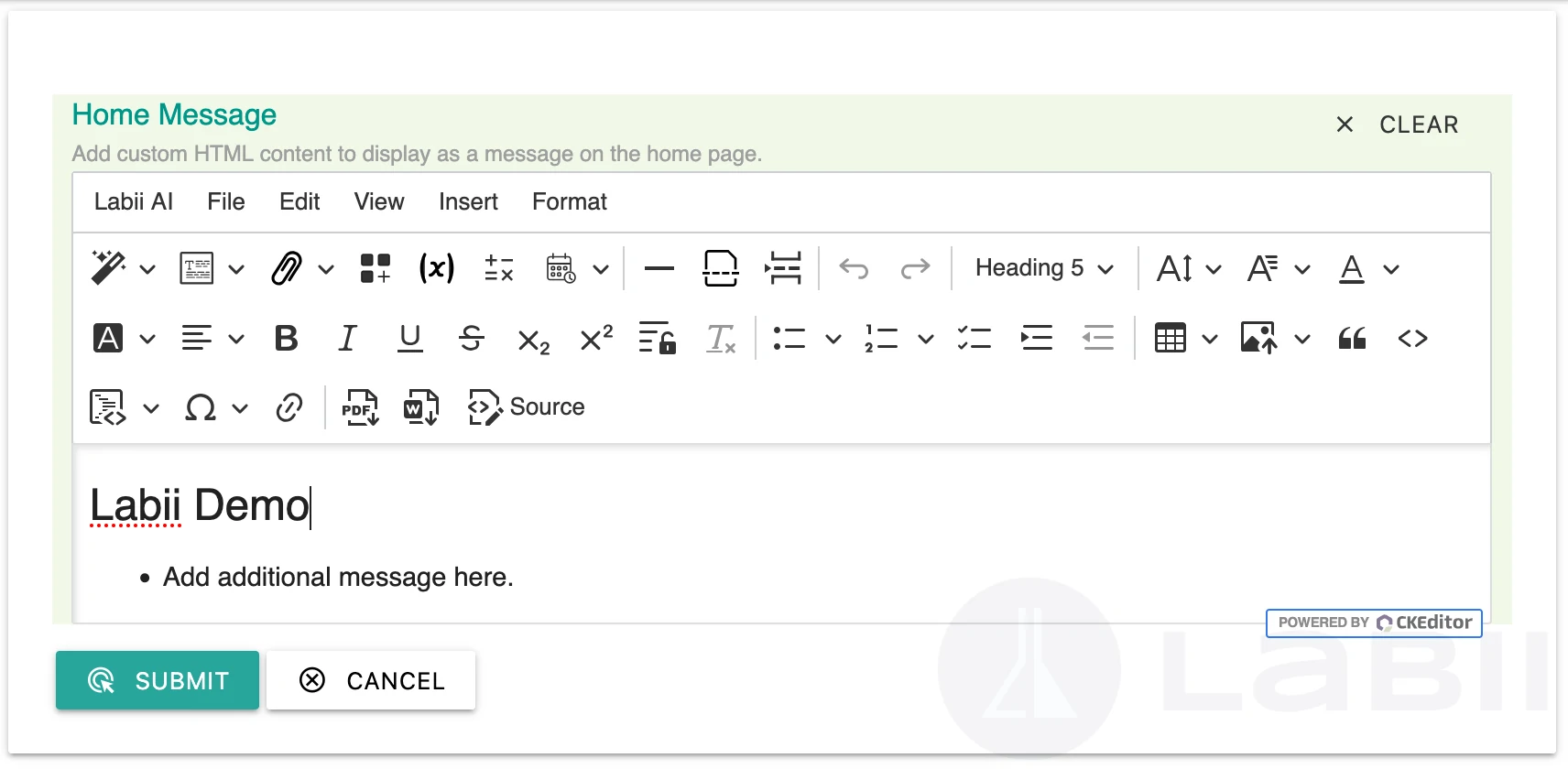The image size is (1568, 769).
Task: Toggle underline formatting
Action: click(x=410, y=339)
